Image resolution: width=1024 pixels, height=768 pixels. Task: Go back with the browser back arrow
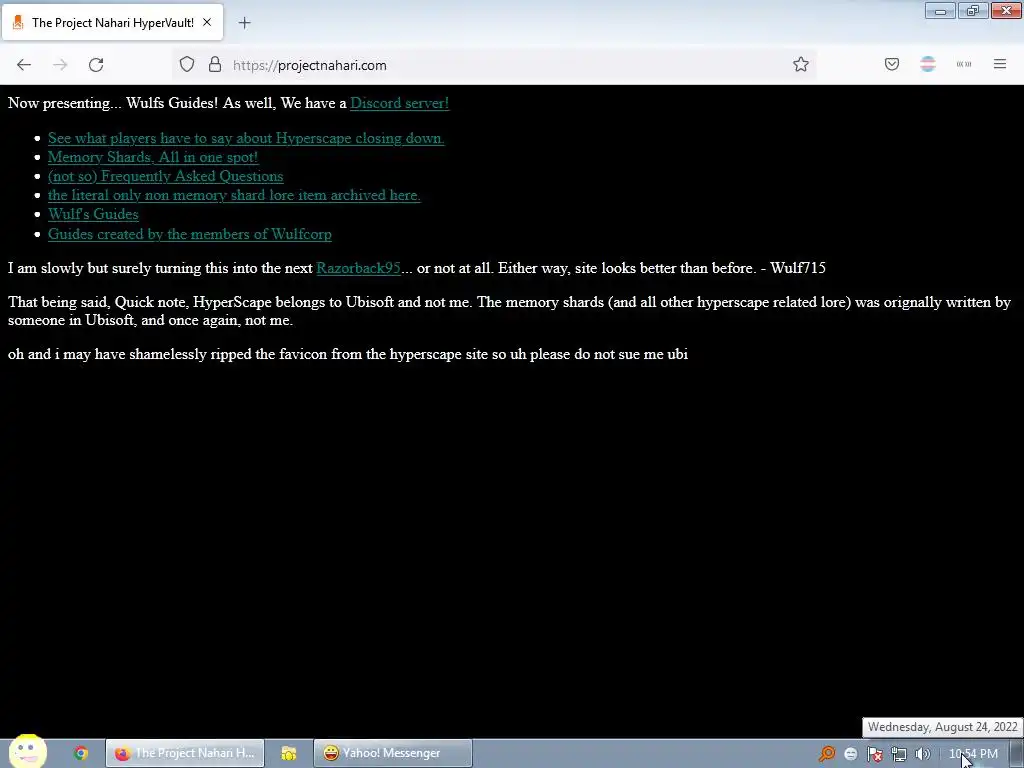coord(24,65)
